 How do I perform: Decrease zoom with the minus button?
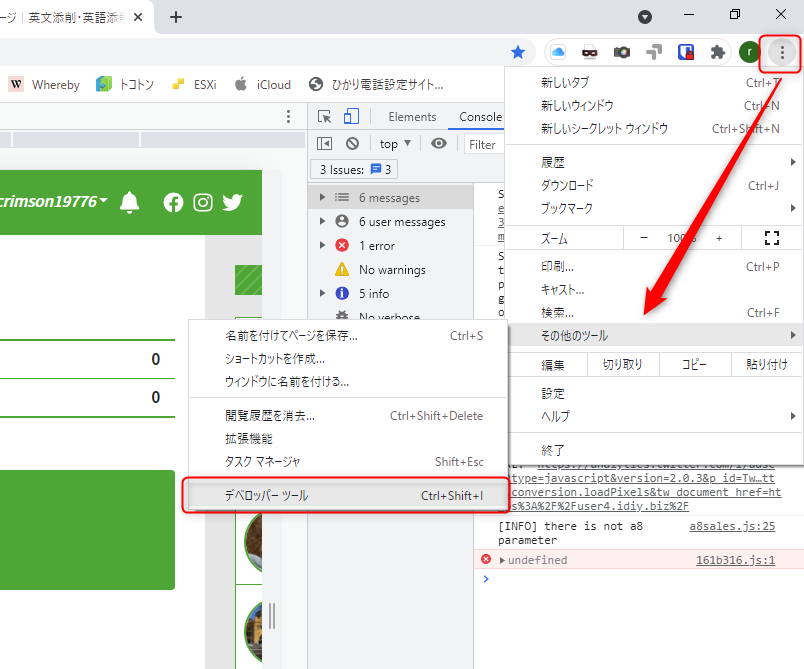644,238
